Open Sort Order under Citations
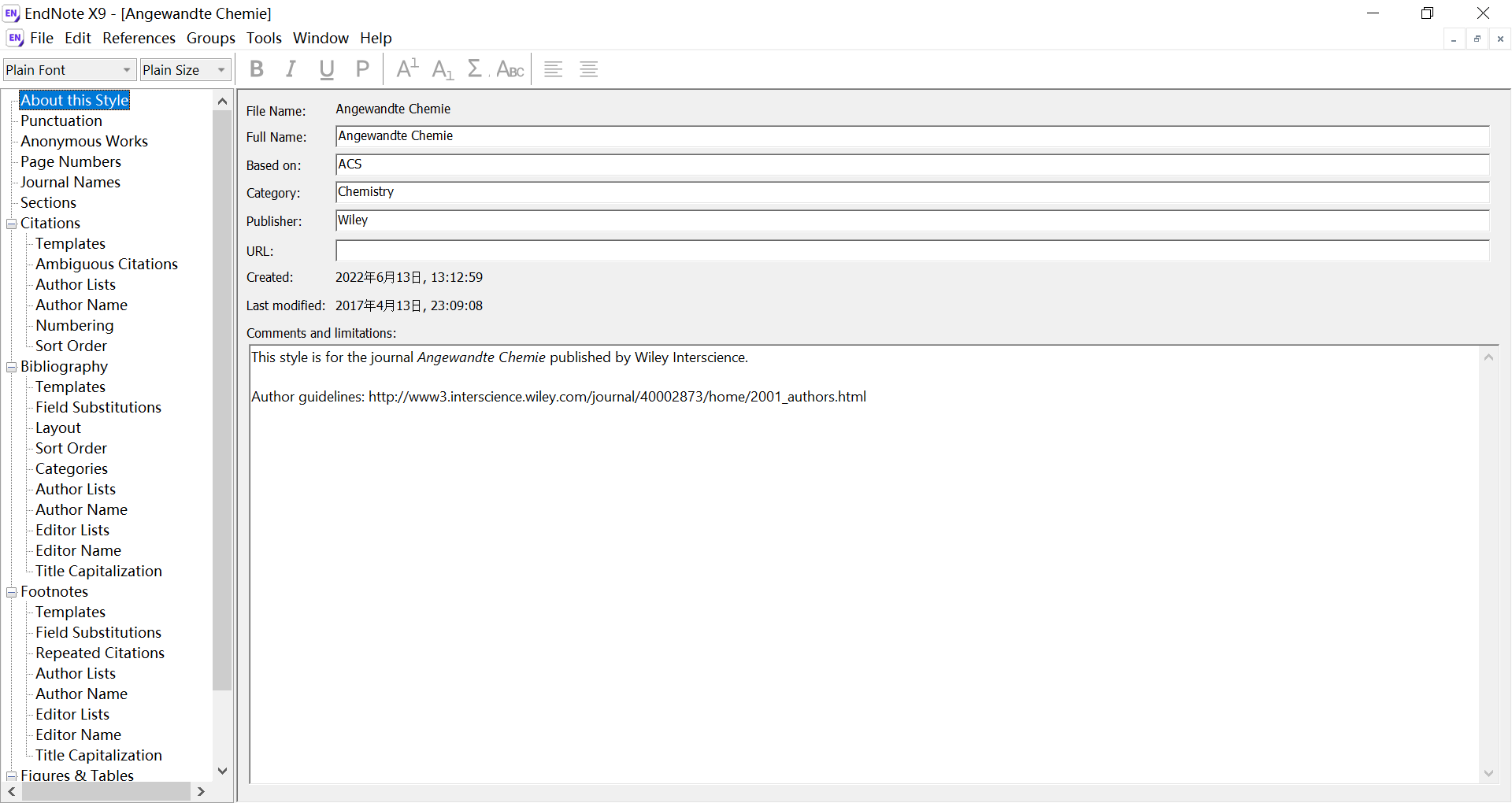This screenshot has height=803, width=1512. point(71,346)
